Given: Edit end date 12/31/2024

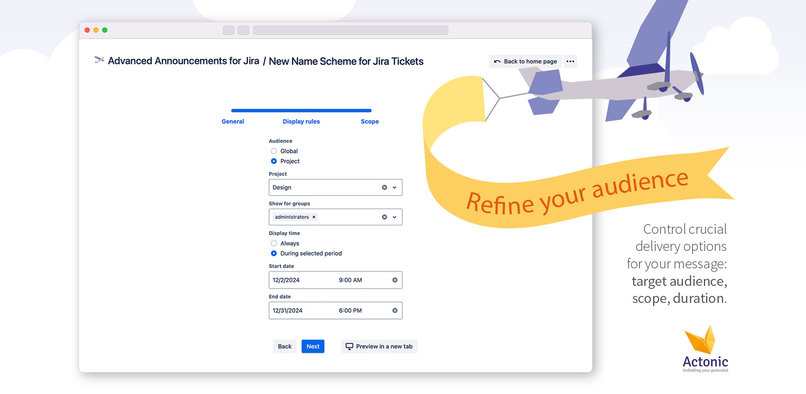Looking at the screenshot, I should coord(288,311).
